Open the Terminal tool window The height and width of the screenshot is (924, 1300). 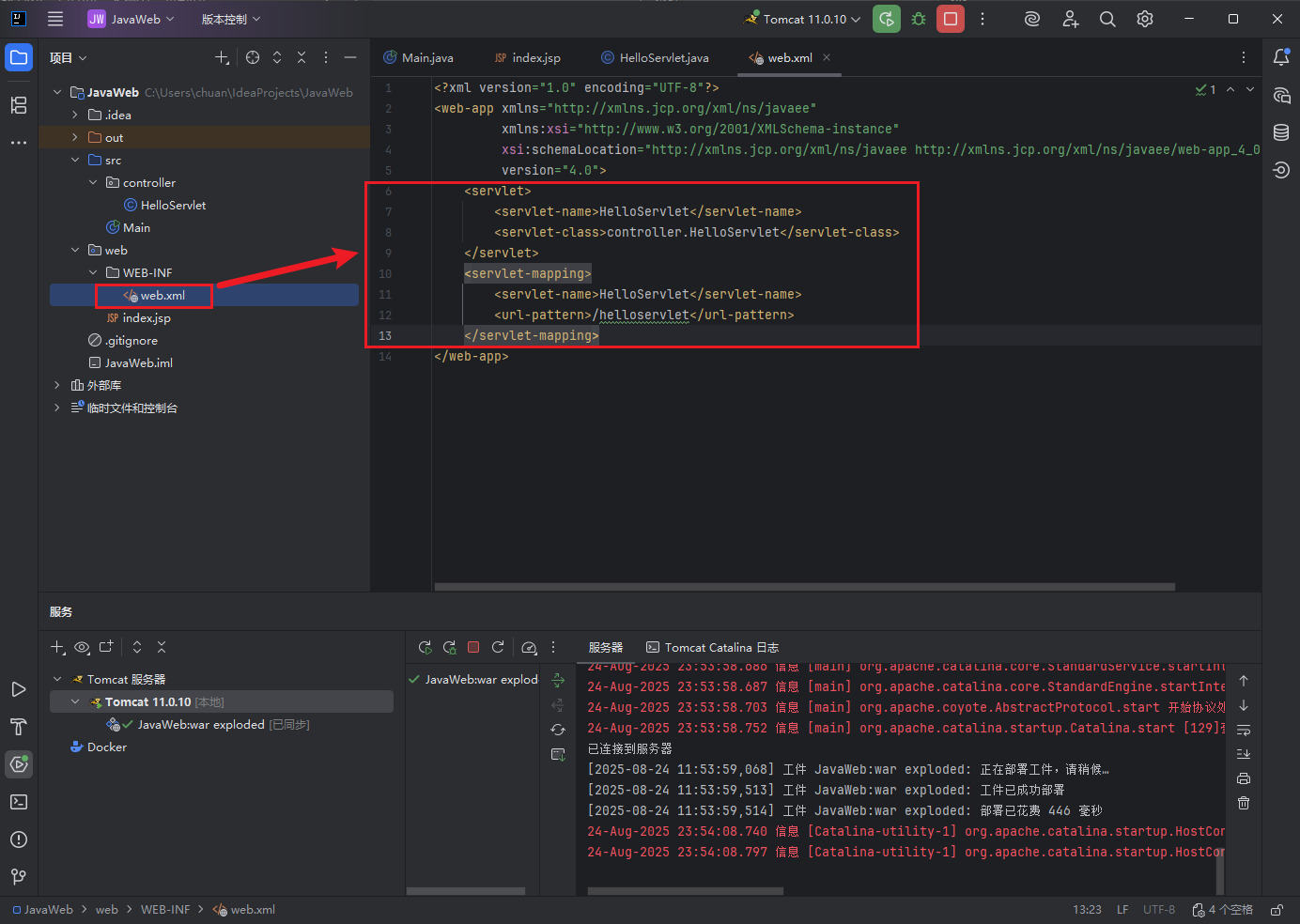click(19, 802)
